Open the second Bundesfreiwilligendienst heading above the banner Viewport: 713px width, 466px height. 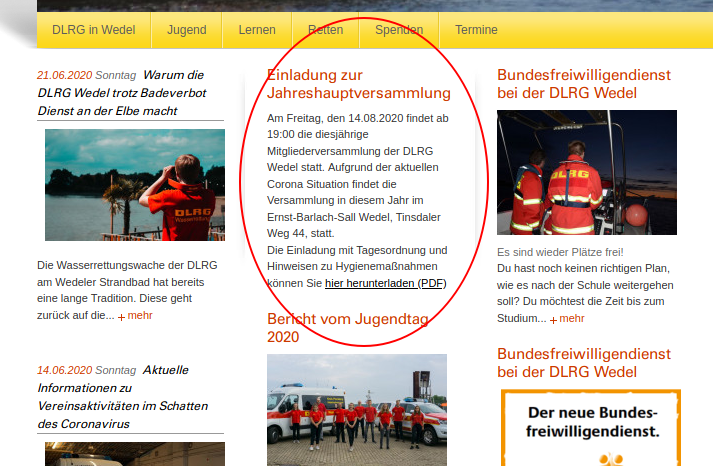click(x=584, y=363)
